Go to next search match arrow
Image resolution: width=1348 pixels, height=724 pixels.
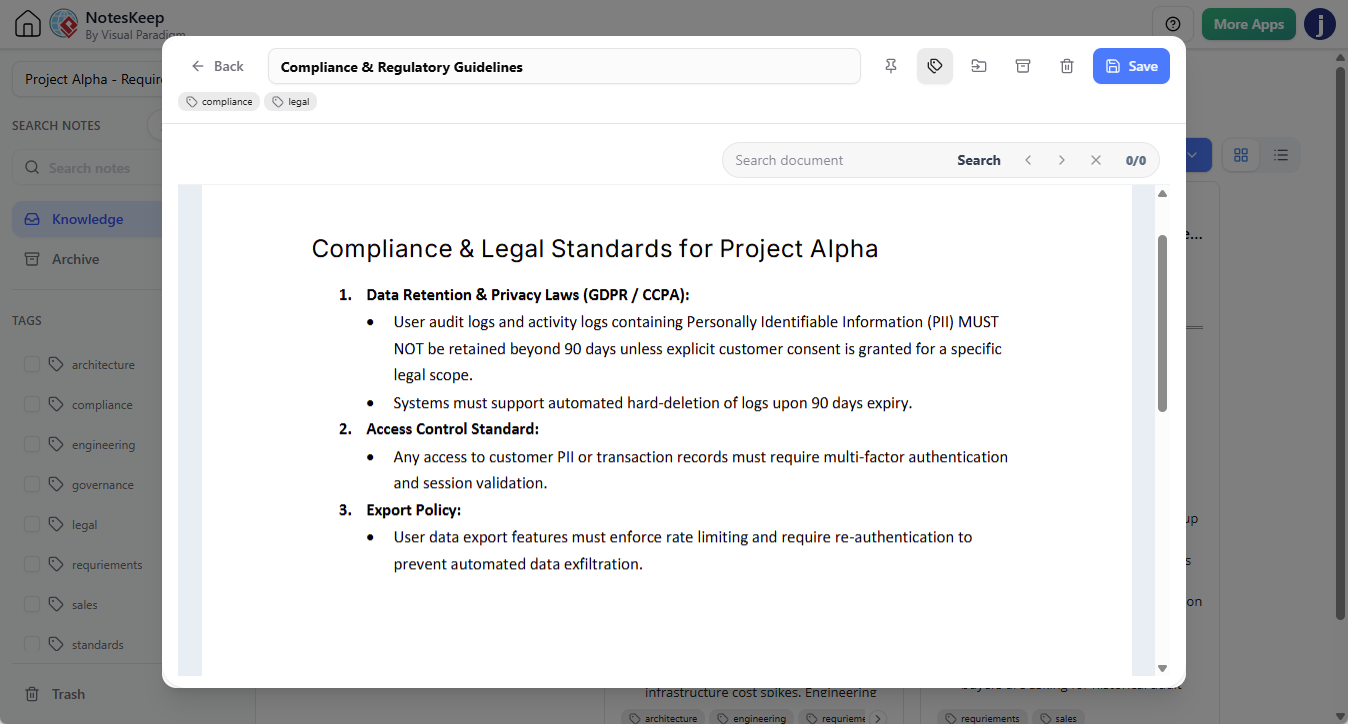[x=1062, y=160]
